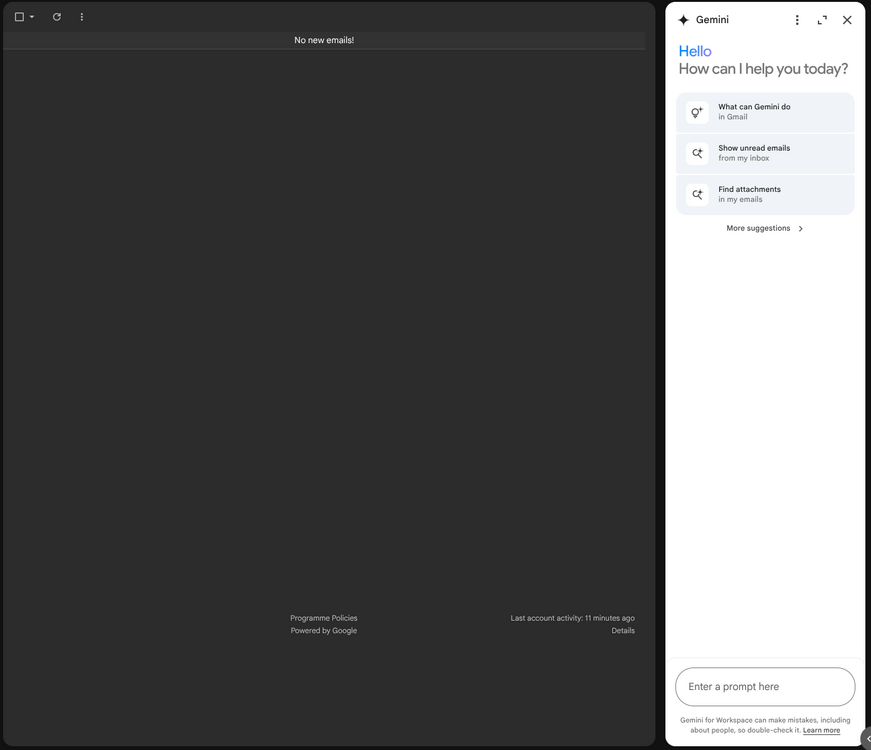The width and height of the screenshot is (871, 750).
Task: Open the select dropdown arrow beside checkbox
Action: coord(32,17)
